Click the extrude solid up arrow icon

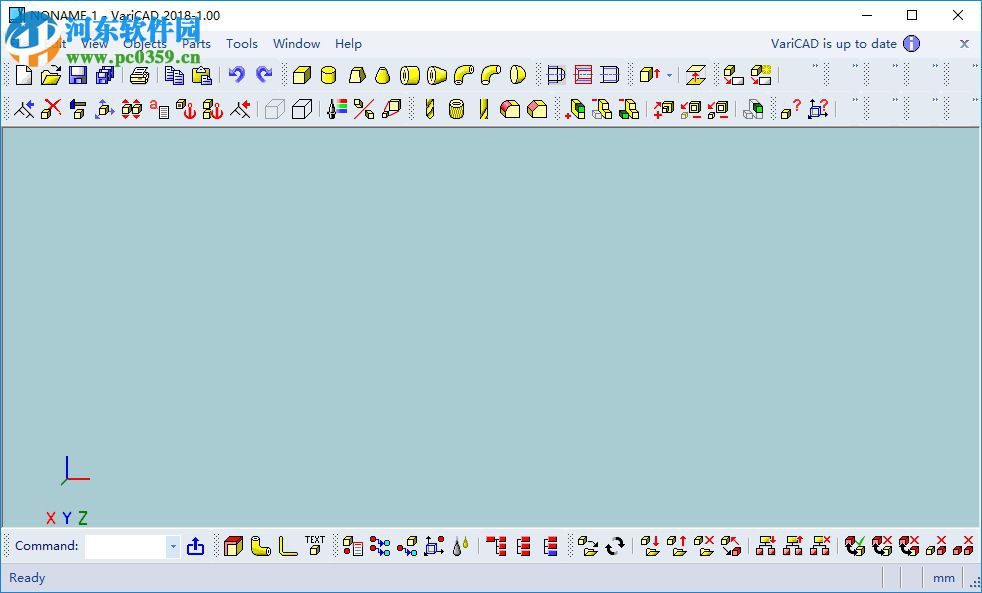click(650, 75)
